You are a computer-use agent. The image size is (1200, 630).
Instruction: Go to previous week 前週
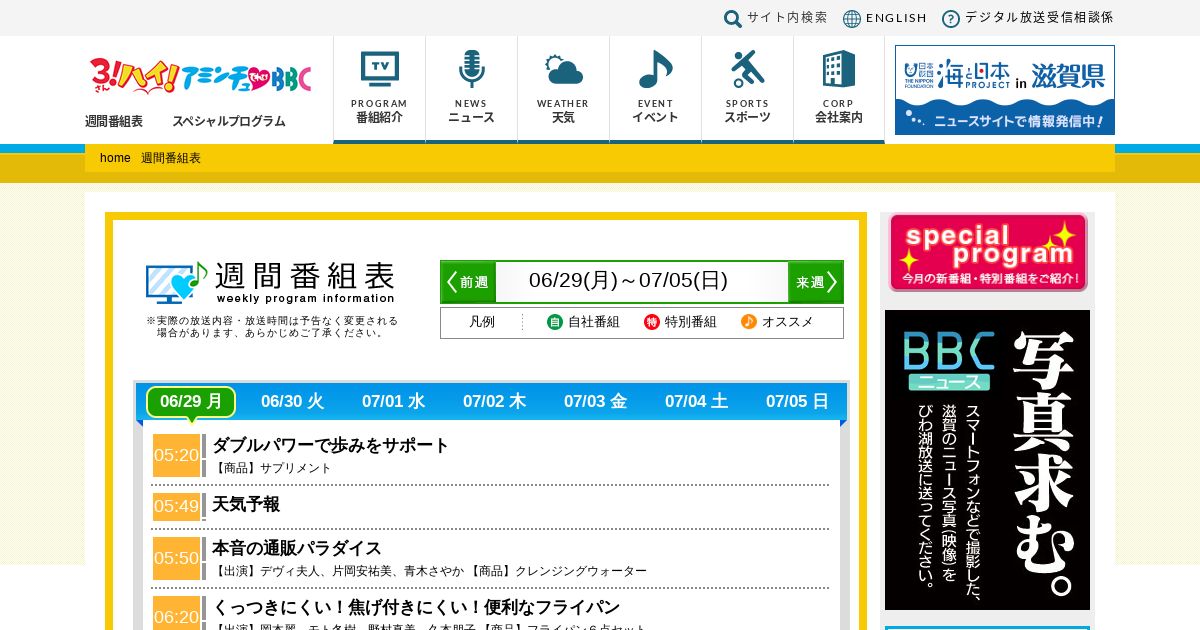[x=468, y=282]
